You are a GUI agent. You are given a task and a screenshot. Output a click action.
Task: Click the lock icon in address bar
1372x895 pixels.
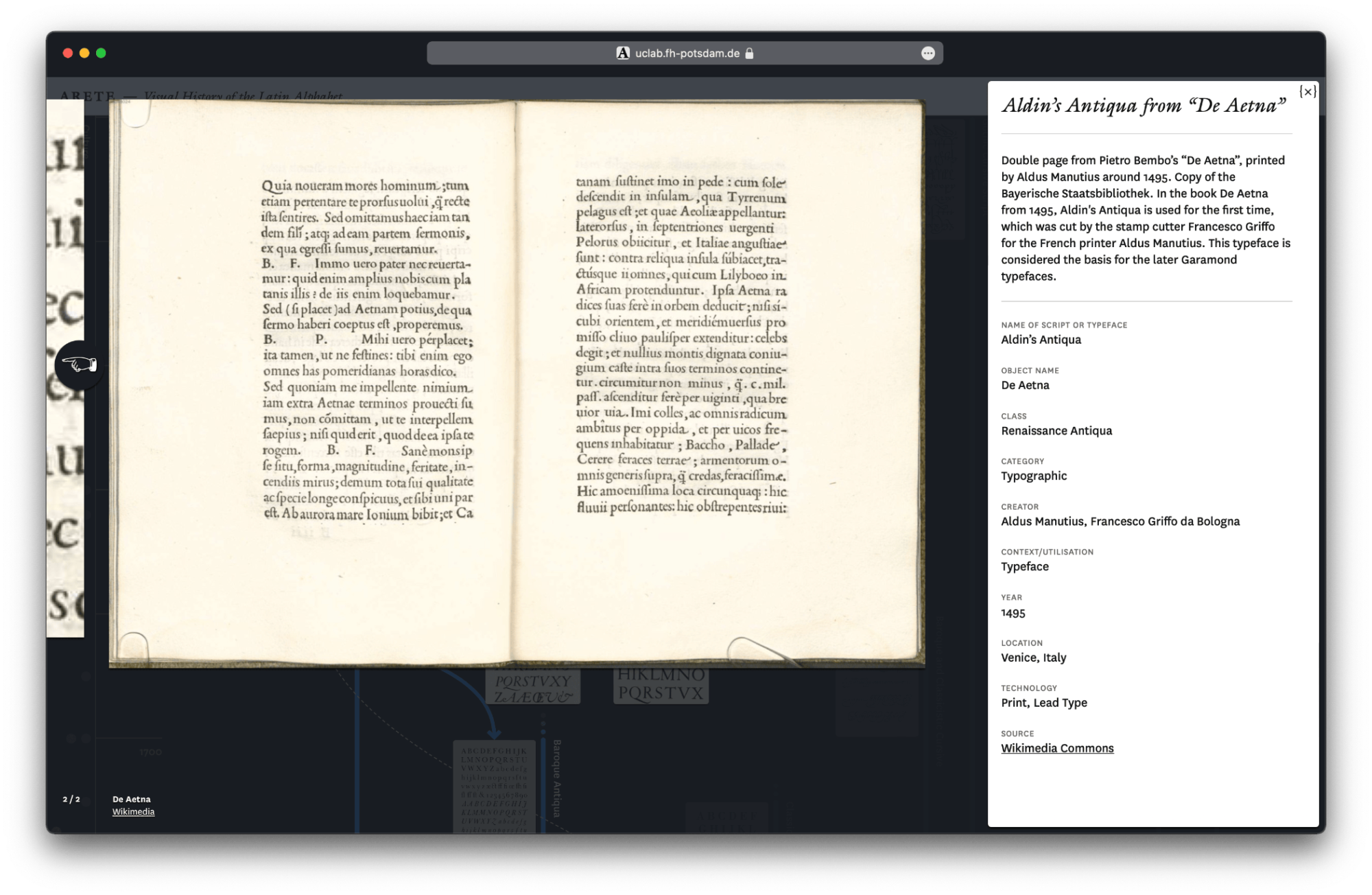tap(750, 53)
